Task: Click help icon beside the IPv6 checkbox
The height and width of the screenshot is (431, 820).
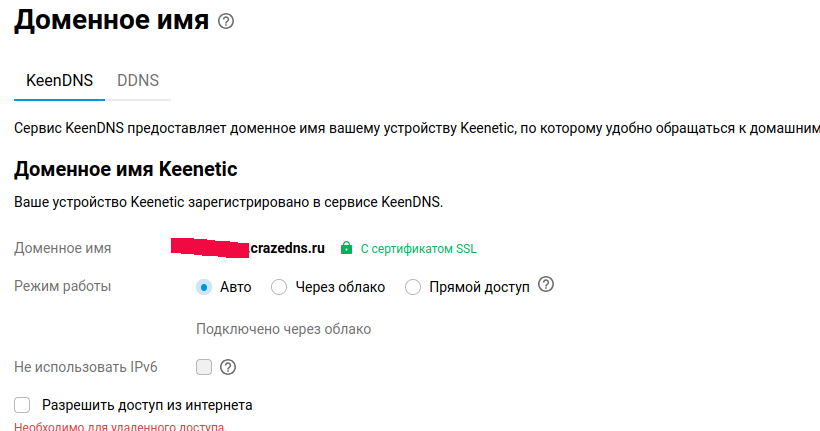Action: click(228, 367)
